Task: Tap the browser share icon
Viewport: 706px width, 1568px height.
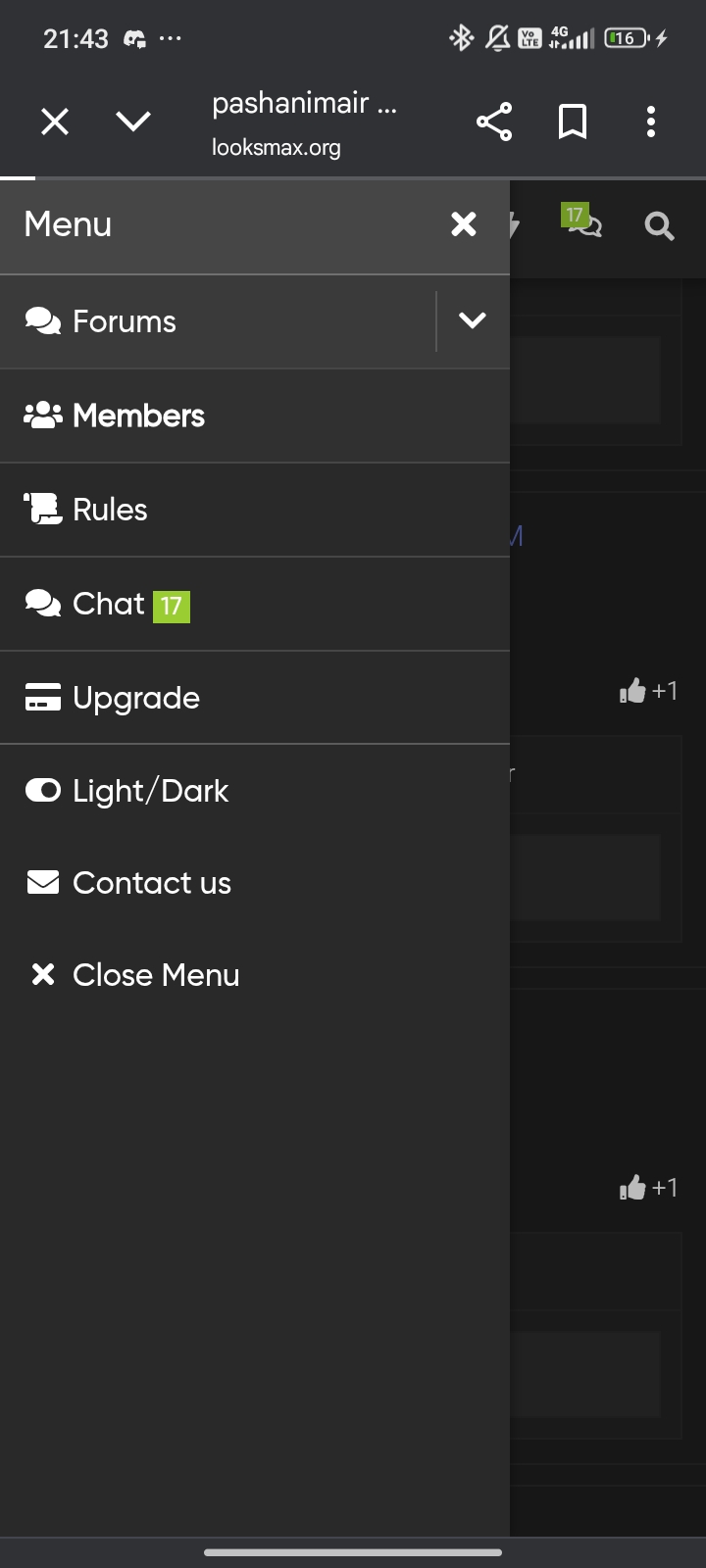Action: 494,122
